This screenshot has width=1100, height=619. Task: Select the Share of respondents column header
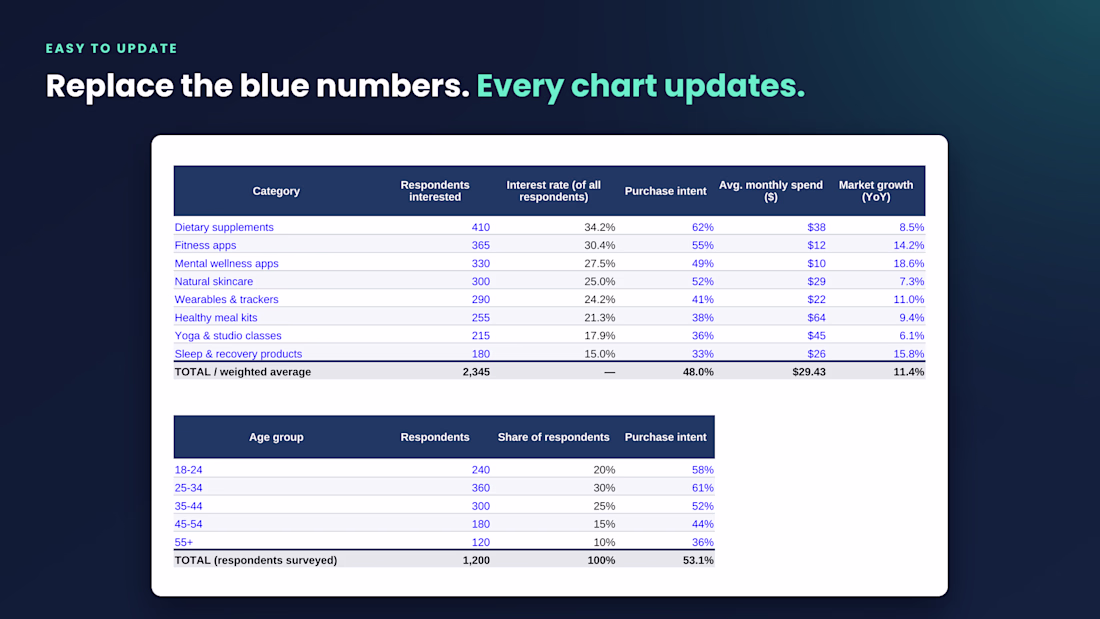554,437
